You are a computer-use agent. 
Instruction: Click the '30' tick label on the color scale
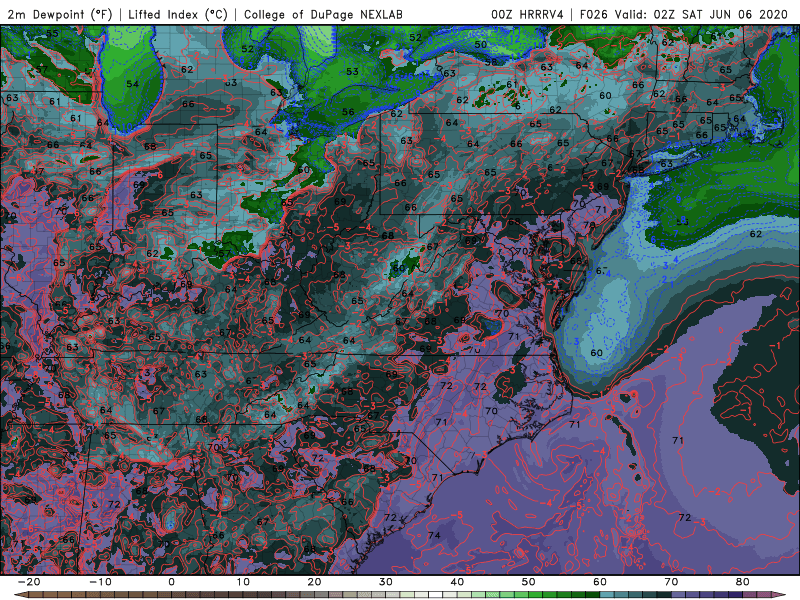[x=386, y=582]
